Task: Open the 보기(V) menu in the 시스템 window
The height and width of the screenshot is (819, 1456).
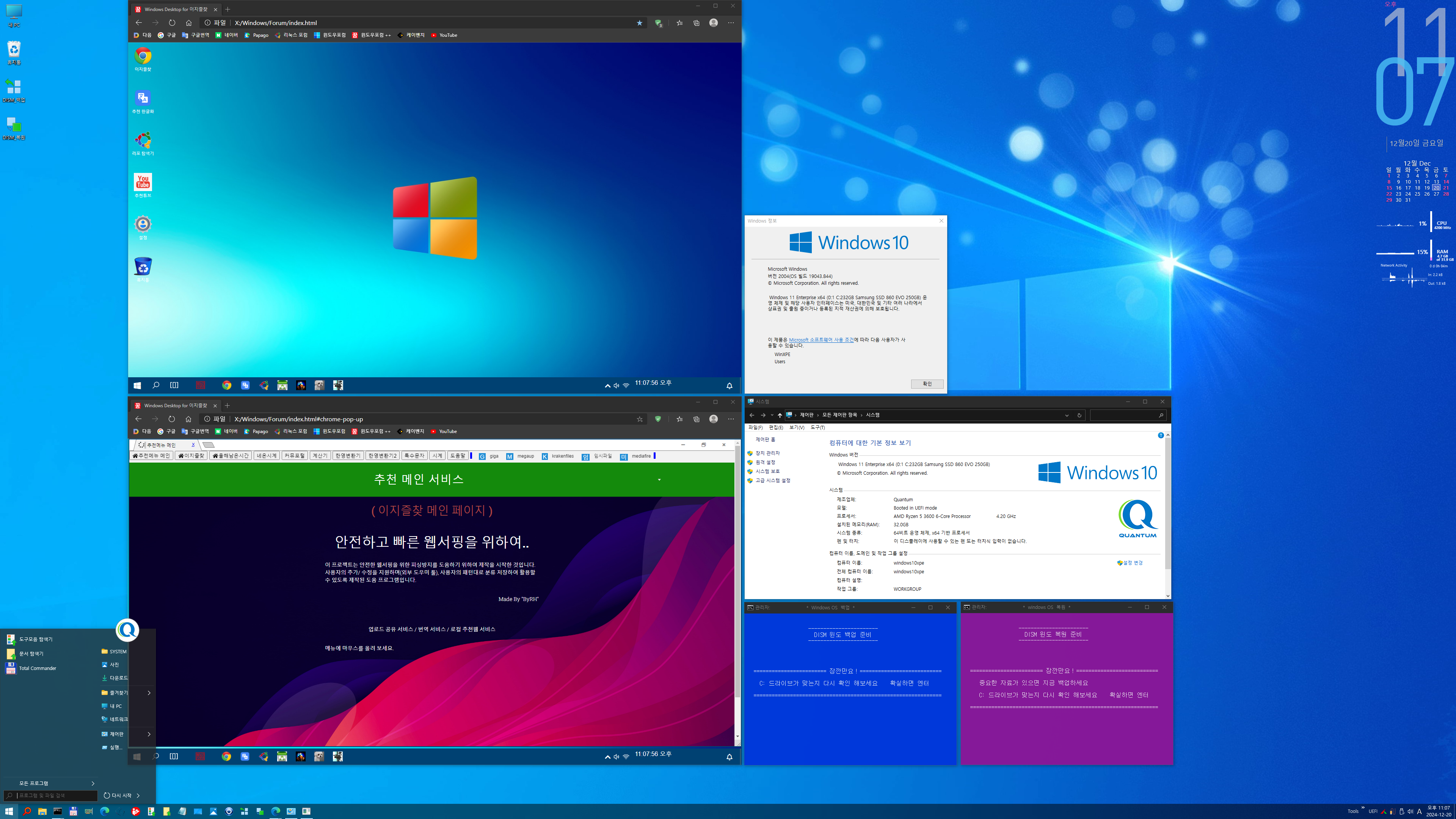Action: (x=796, y=427)
